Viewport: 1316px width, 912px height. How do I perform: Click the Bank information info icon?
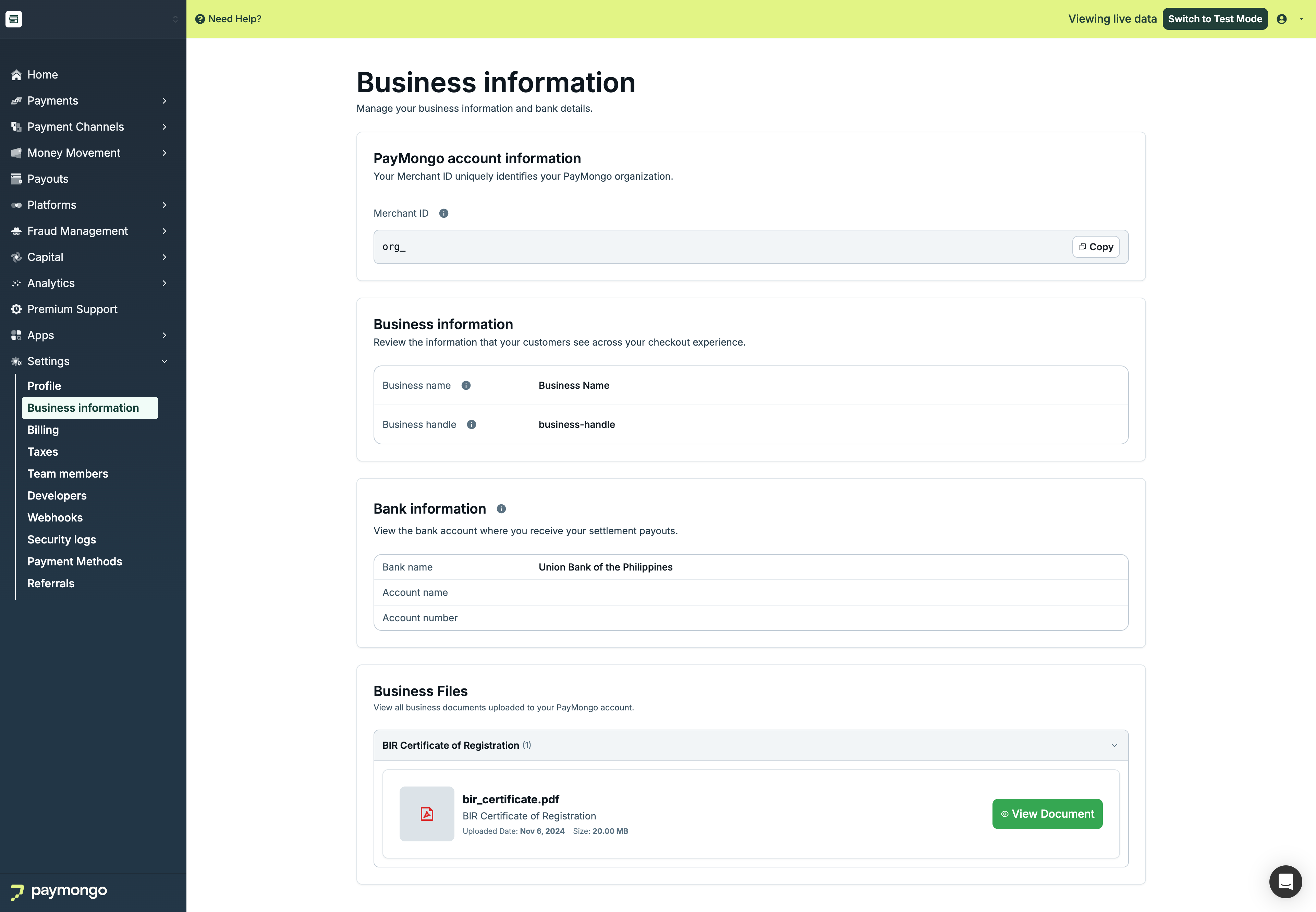tap(501, 508)
